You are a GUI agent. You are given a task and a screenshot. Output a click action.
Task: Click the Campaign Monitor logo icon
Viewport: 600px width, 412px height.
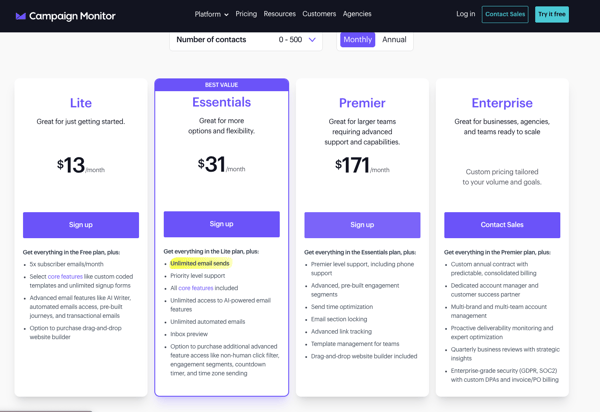tap(21, 16)
